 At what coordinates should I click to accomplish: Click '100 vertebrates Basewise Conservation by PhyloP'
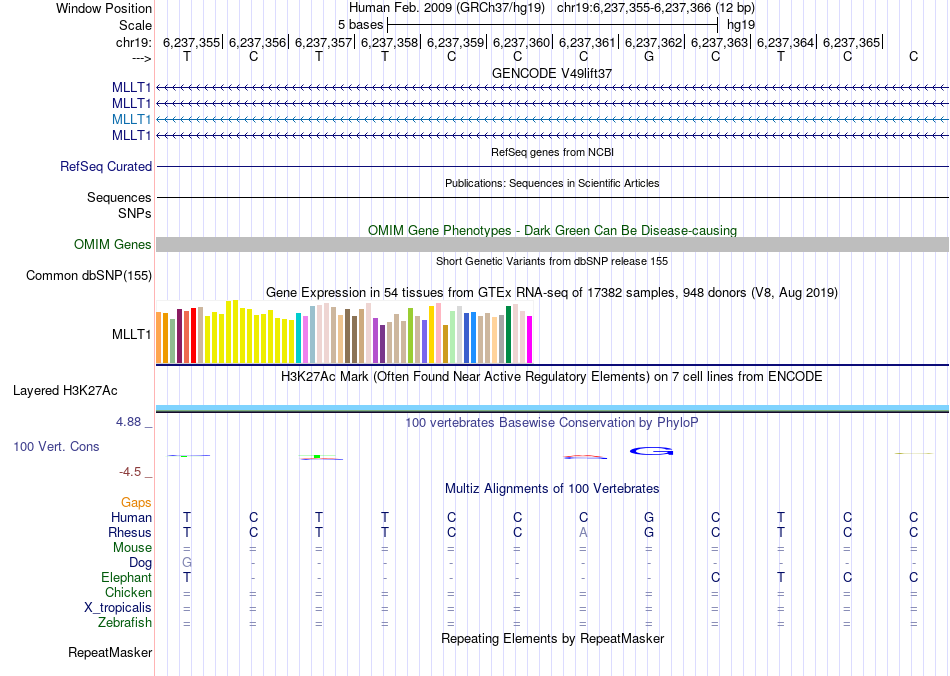pyautogui.click(x=552, y=423)
